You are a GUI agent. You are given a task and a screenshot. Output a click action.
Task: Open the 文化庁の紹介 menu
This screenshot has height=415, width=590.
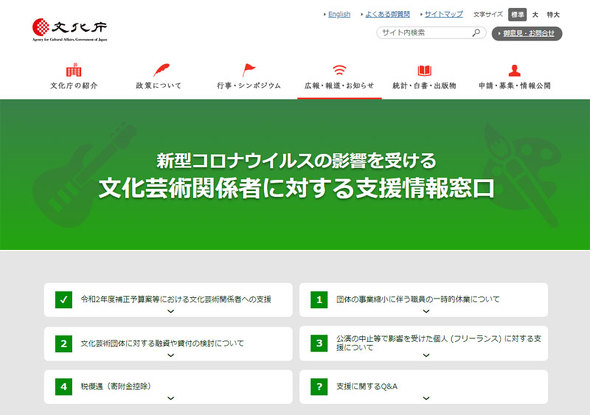click(x=74, y=86)
